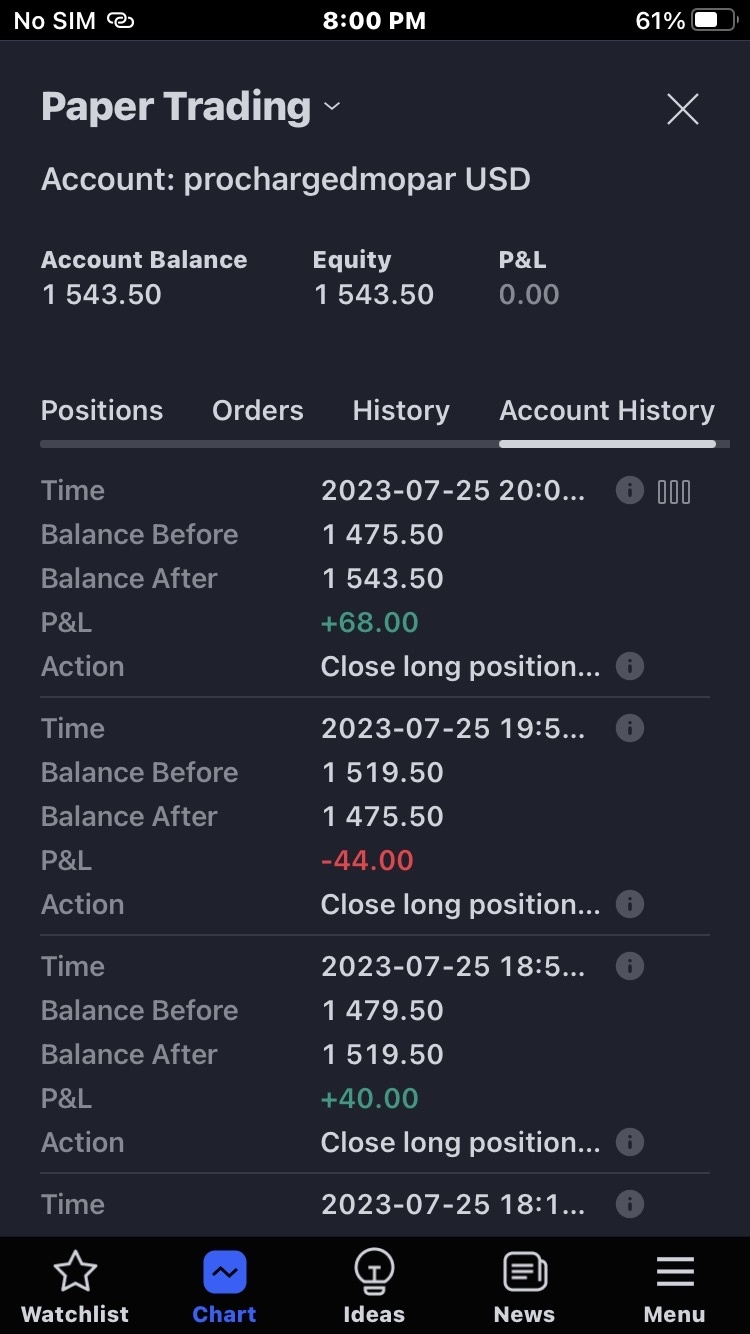Image resolution: width=750 pixels, height=1334 pixels.
Task: Open column settings icon beside first entry
Action: coord(674,491)
